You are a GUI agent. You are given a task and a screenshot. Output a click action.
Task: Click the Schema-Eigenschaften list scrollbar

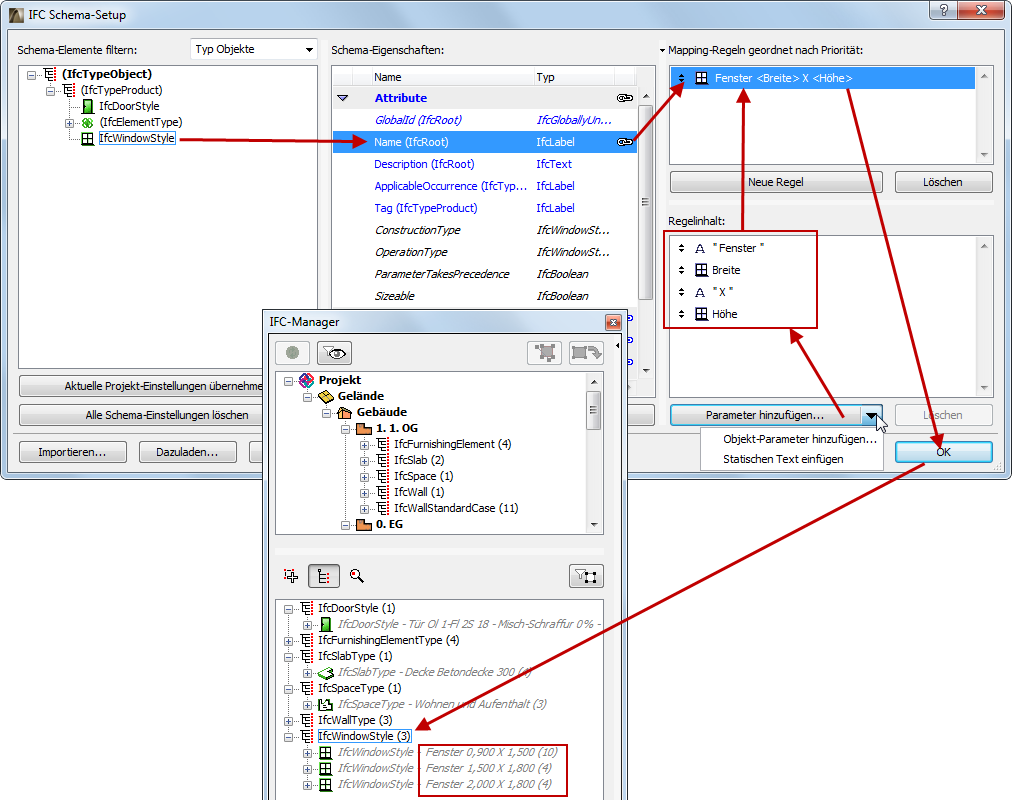coord(645,201)
